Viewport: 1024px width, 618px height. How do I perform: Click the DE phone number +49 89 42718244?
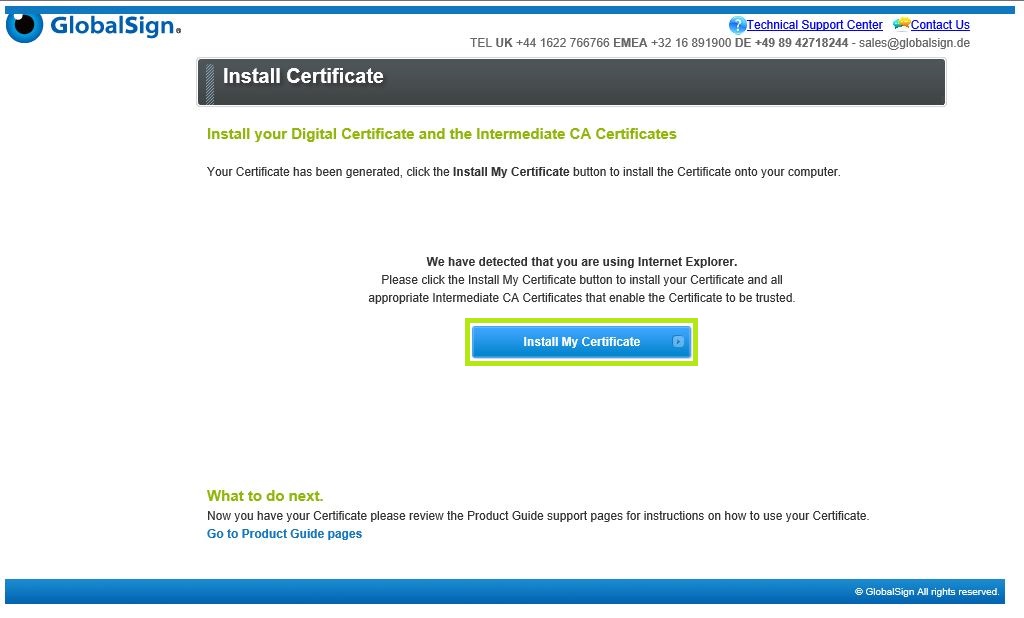[801, 43]
